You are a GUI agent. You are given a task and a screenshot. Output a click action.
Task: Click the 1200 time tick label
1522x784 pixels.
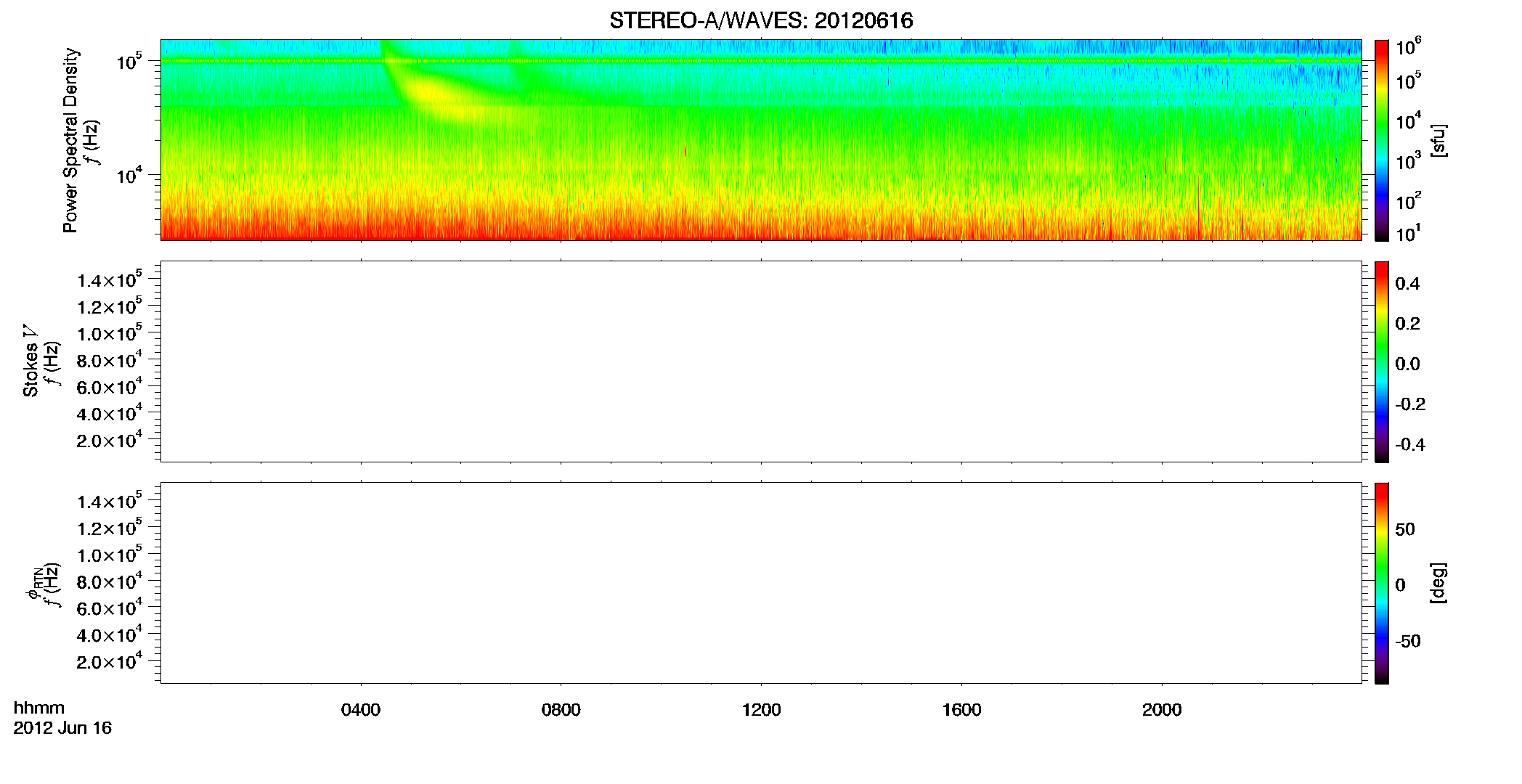(x=761, y=710)
